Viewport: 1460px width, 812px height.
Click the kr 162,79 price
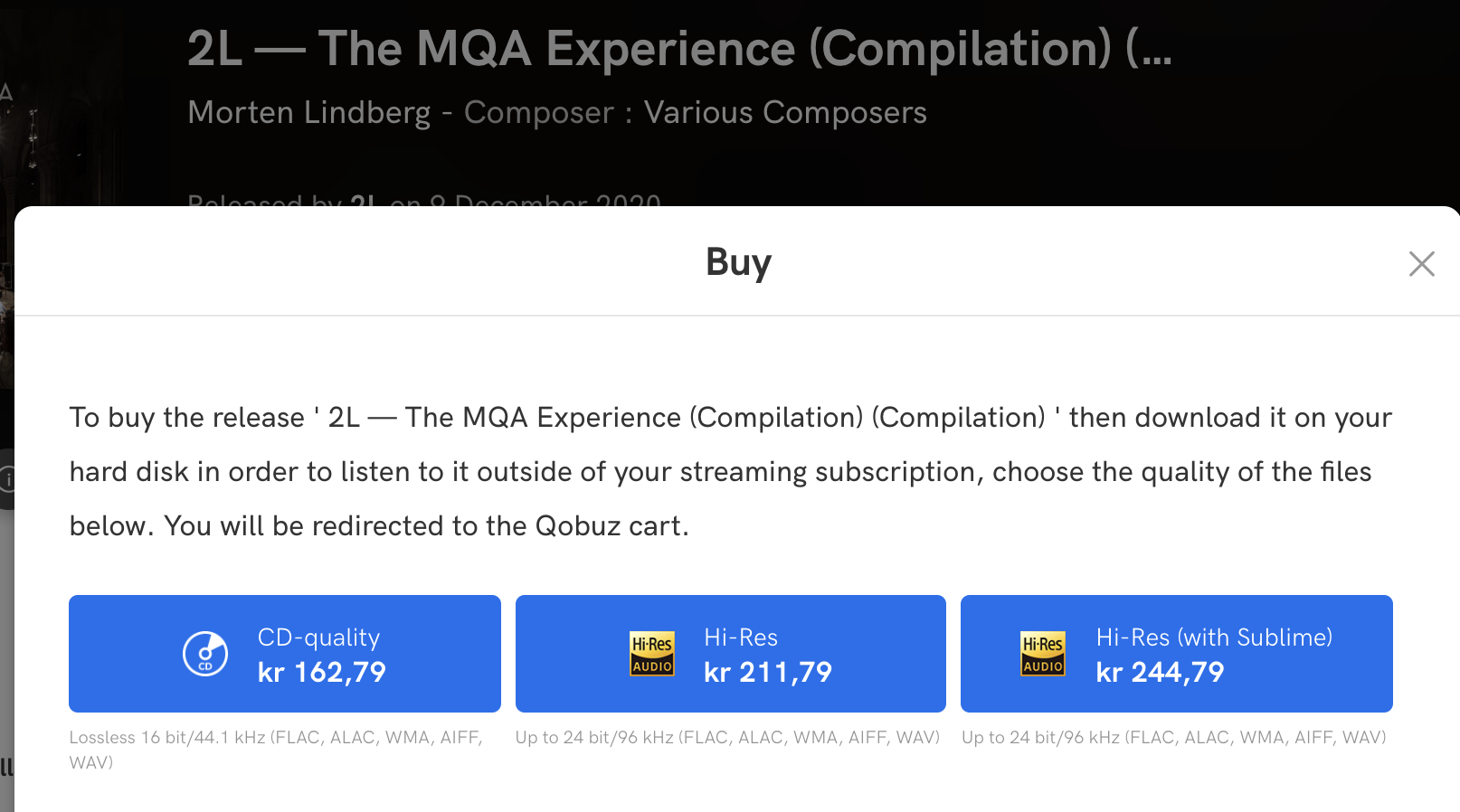point(321,673)
